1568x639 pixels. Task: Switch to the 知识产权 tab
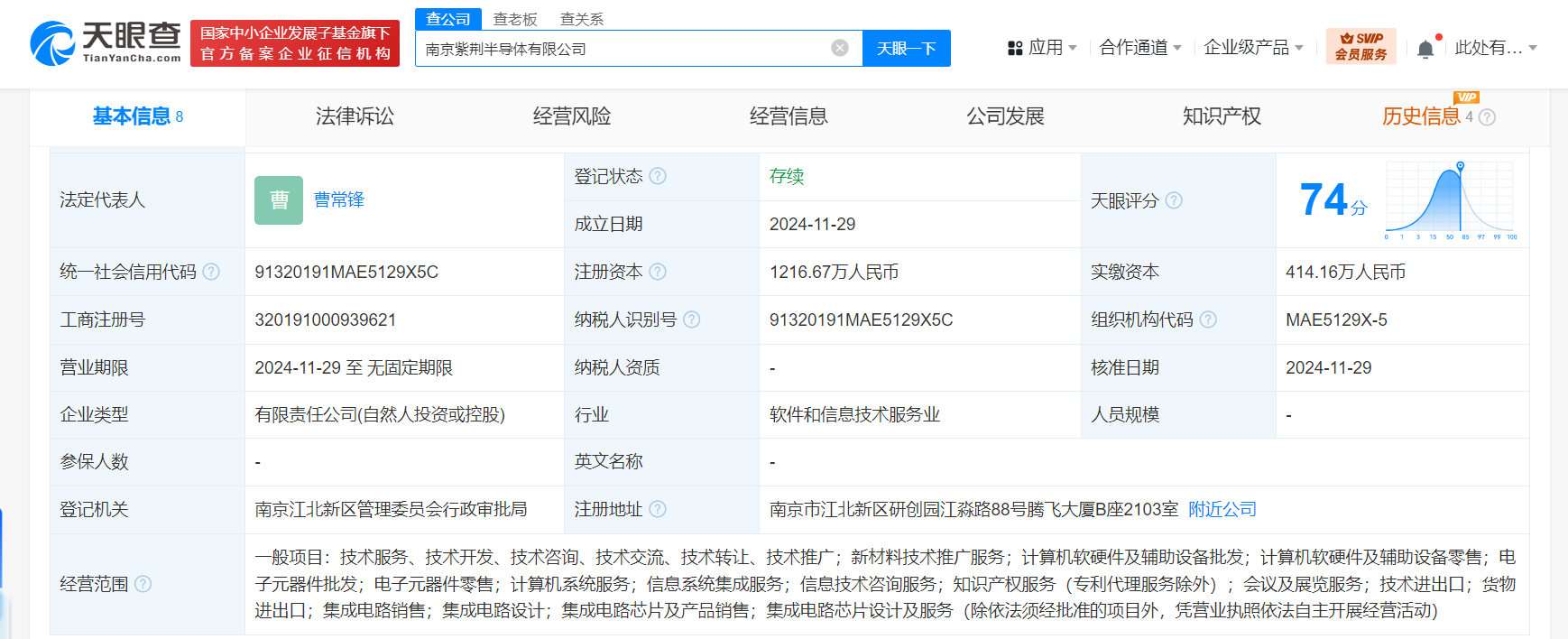coord(1222,116)
